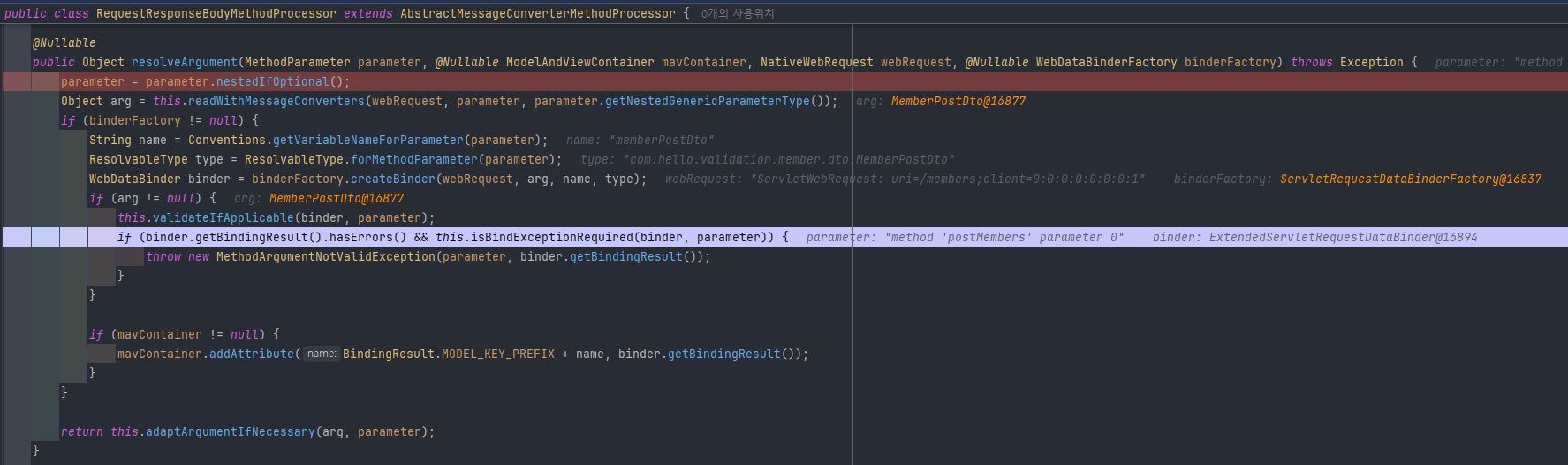Click the Conventions class reference
Screen dimensions: 1568x465
coord(227,140)
